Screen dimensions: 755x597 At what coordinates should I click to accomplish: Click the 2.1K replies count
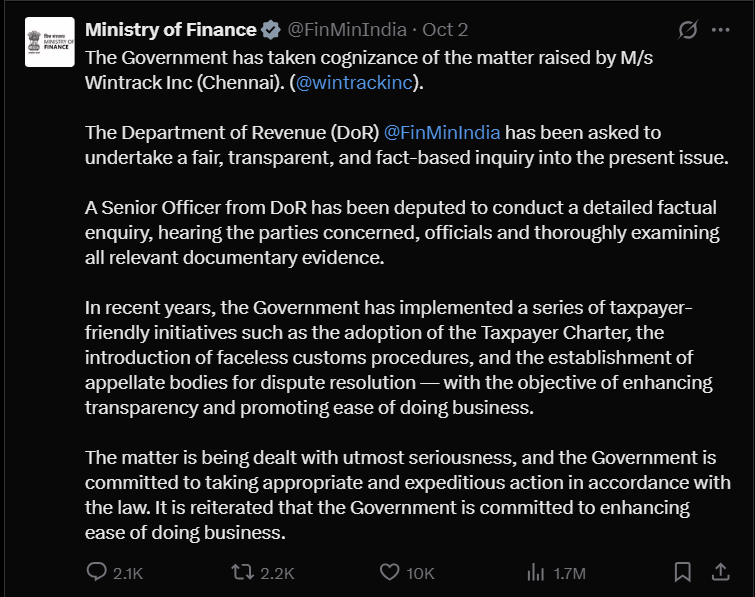point(129,573)
